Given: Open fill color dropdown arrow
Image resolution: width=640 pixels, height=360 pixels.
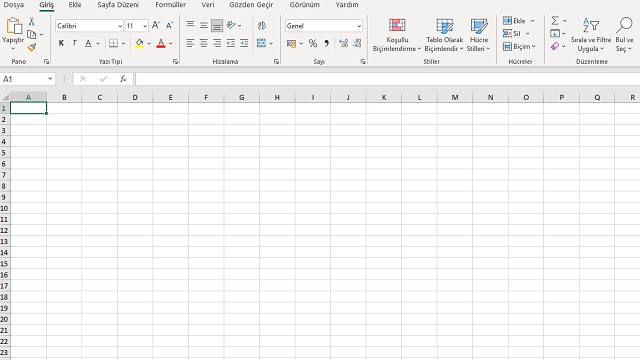Looking at the screenshot, I should click(149, 43).
